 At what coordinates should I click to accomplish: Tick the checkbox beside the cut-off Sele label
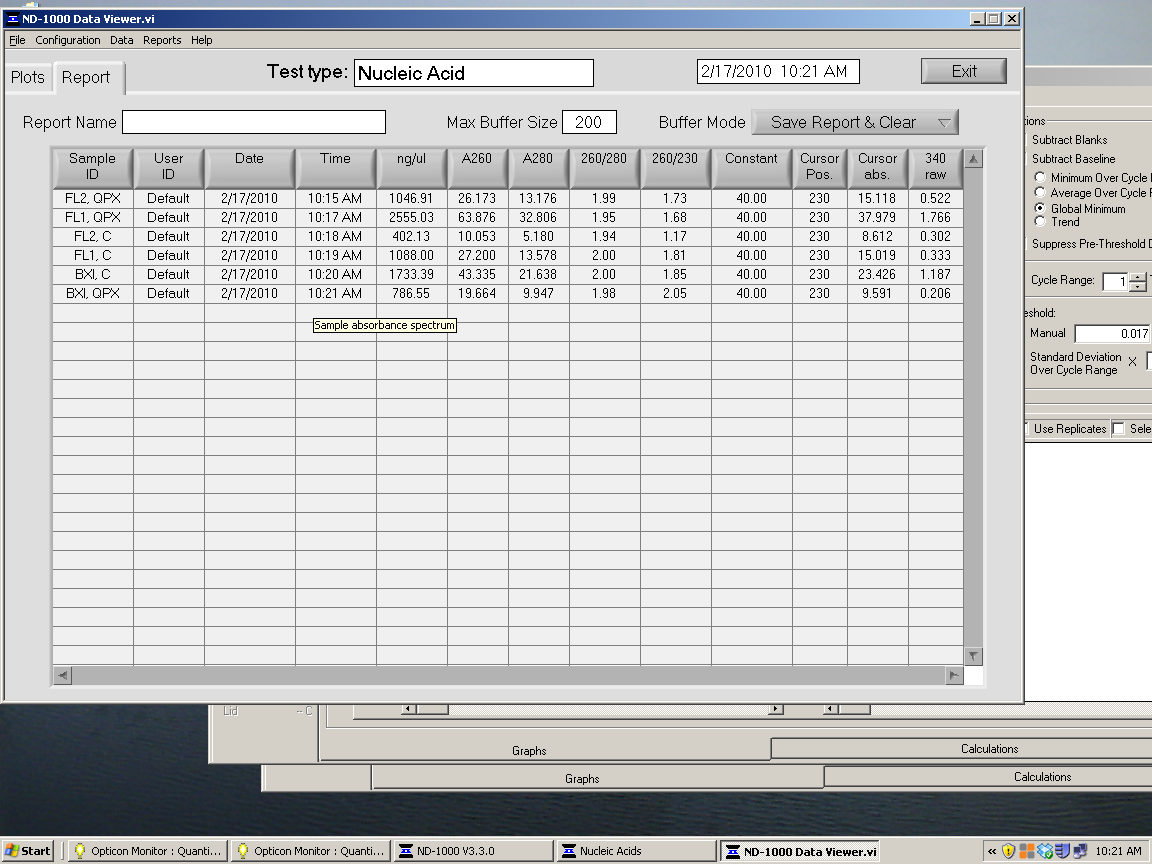pyautogui.click(x=1118, y=429)
